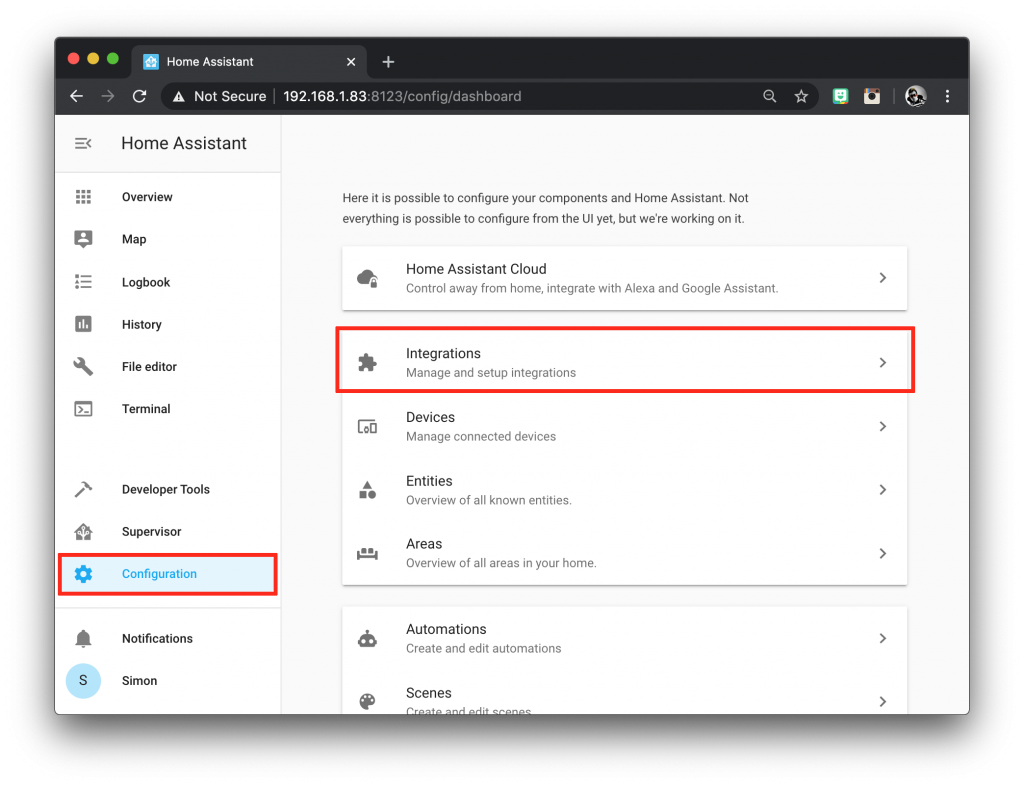
Task: Open the browser three-dot menu
Action: point(947,97)
